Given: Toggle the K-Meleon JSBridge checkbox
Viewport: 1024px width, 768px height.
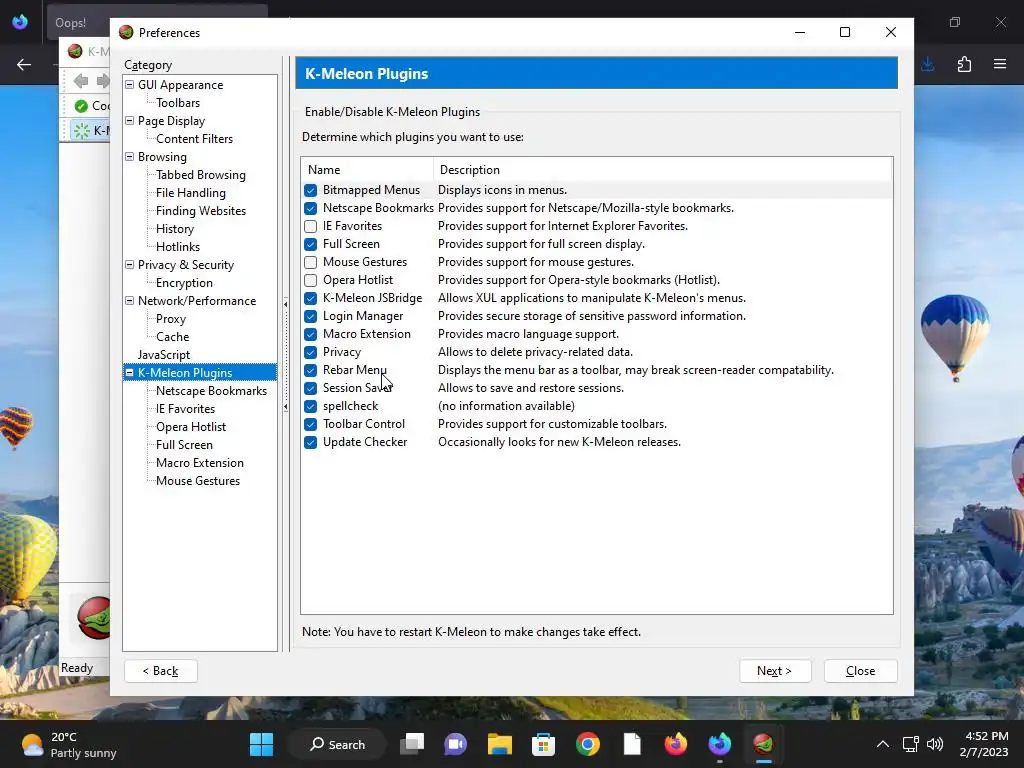Looking at the screenshot, I should 311,298.
